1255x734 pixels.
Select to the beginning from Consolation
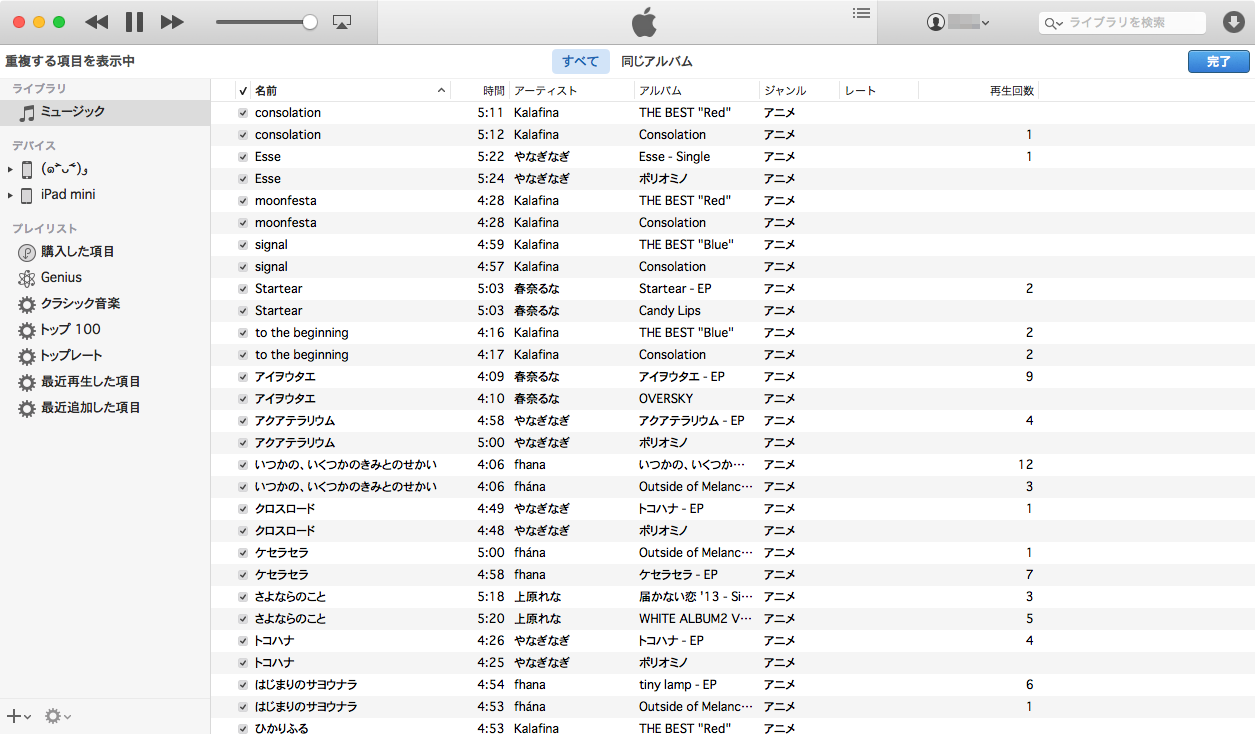(x=732, y=355)
